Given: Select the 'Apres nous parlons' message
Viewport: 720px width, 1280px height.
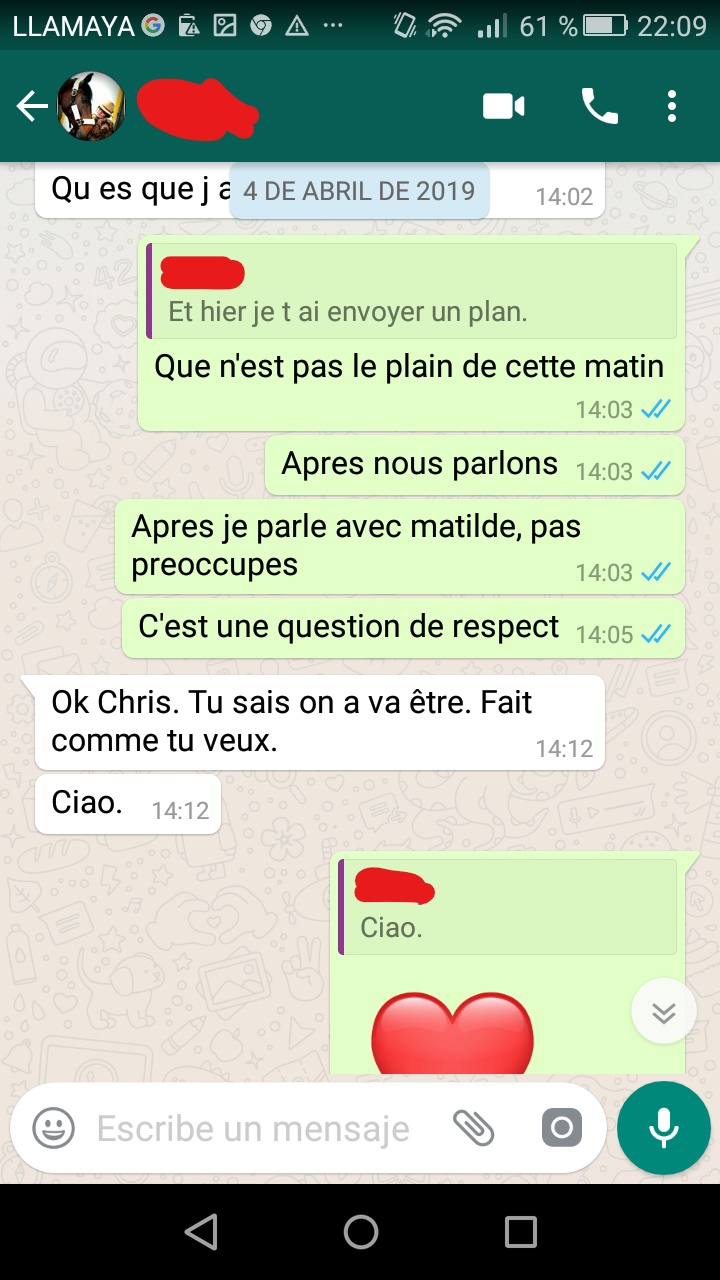Looking at the screenshot, I should [474, 465].
